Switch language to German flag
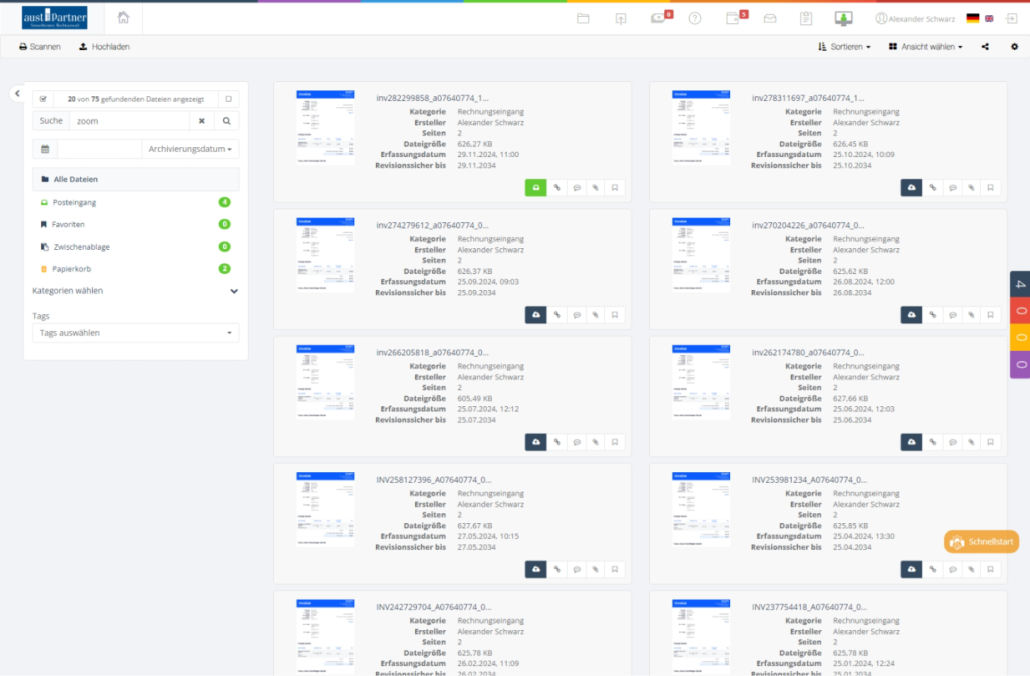 (972, 18)
